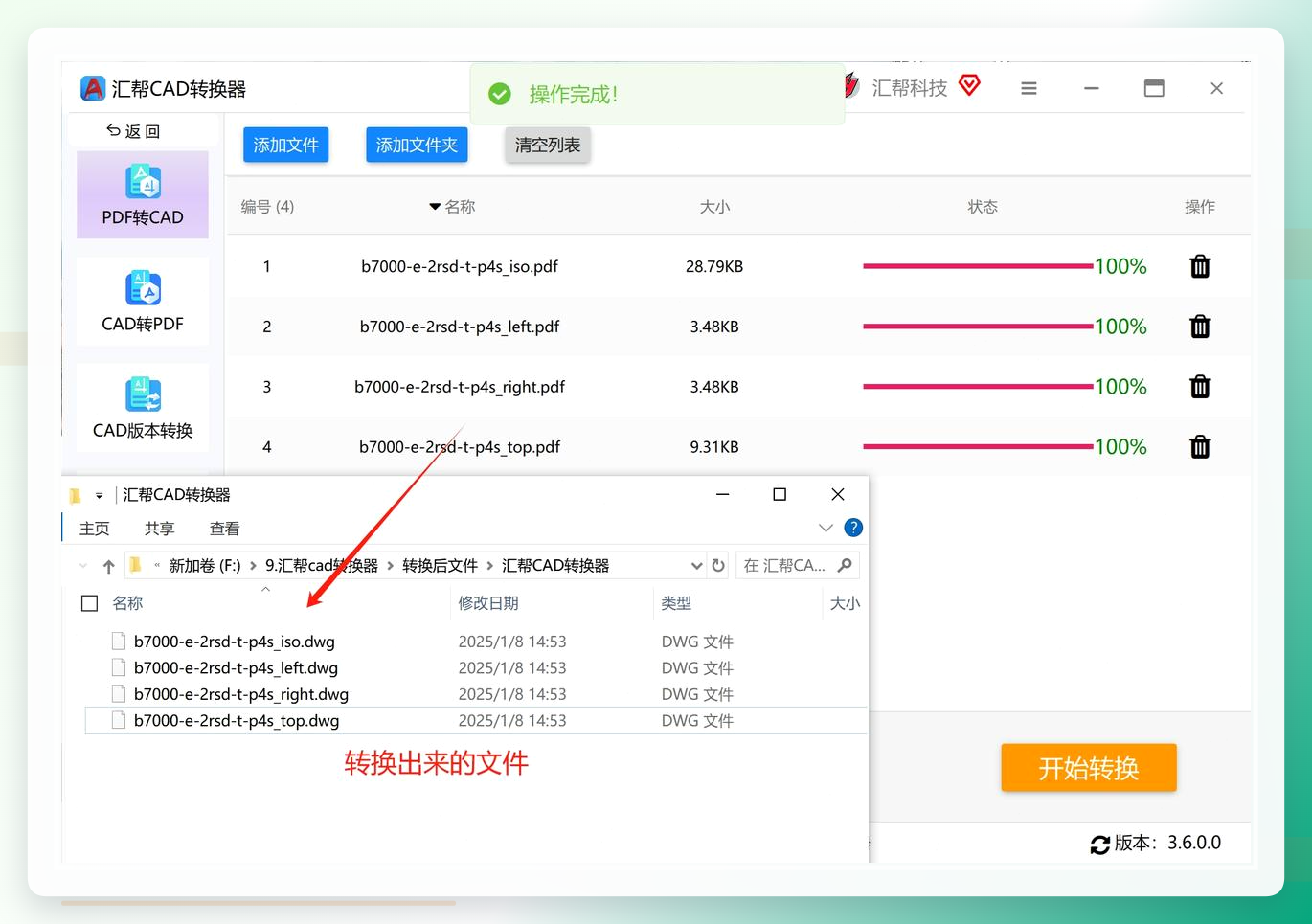
Task: Start conversion with the 开始转换 button
Action: coord(1089,768)
